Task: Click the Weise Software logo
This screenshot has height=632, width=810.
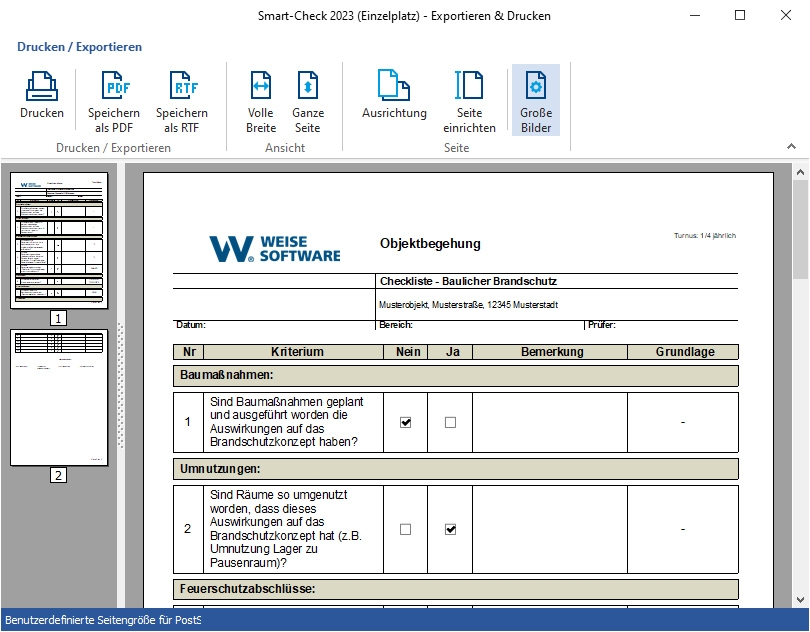Action: click(x=275, y=249)
